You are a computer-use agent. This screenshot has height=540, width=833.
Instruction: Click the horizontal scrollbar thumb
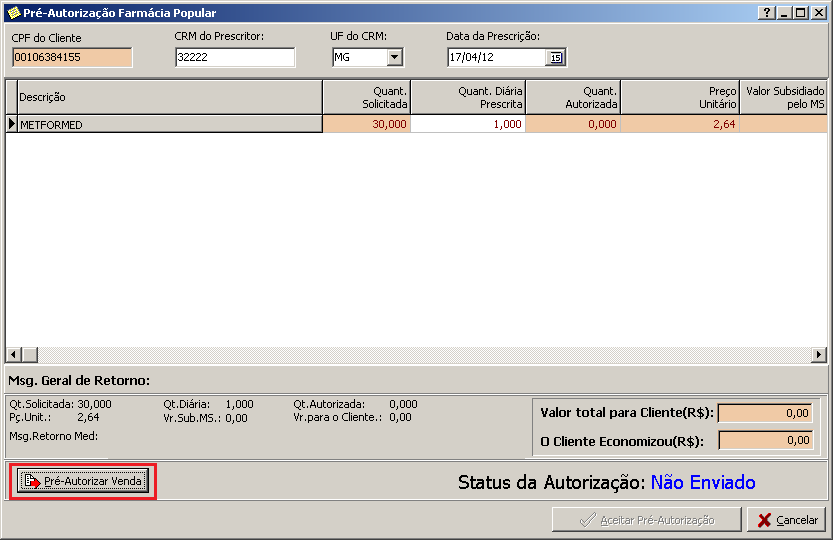tap(30, 355)
